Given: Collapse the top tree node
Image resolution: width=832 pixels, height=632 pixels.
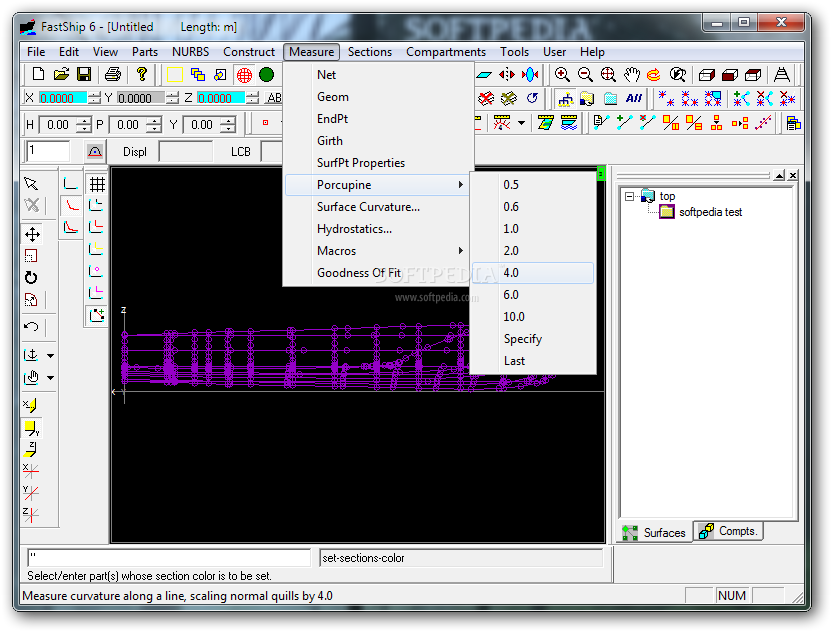Looking at the screenshot, I should [x=629, y=196].
